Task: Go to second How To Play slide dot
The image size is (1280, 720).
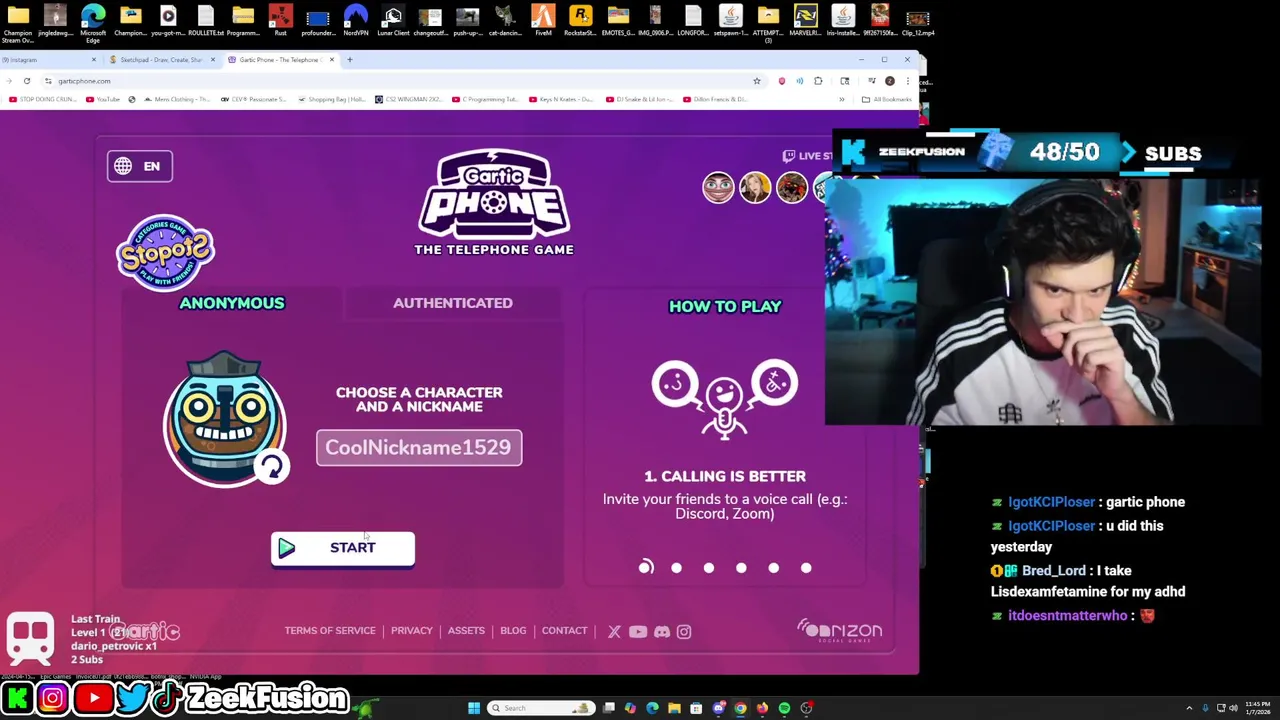Action: click(x=677, y=568)
